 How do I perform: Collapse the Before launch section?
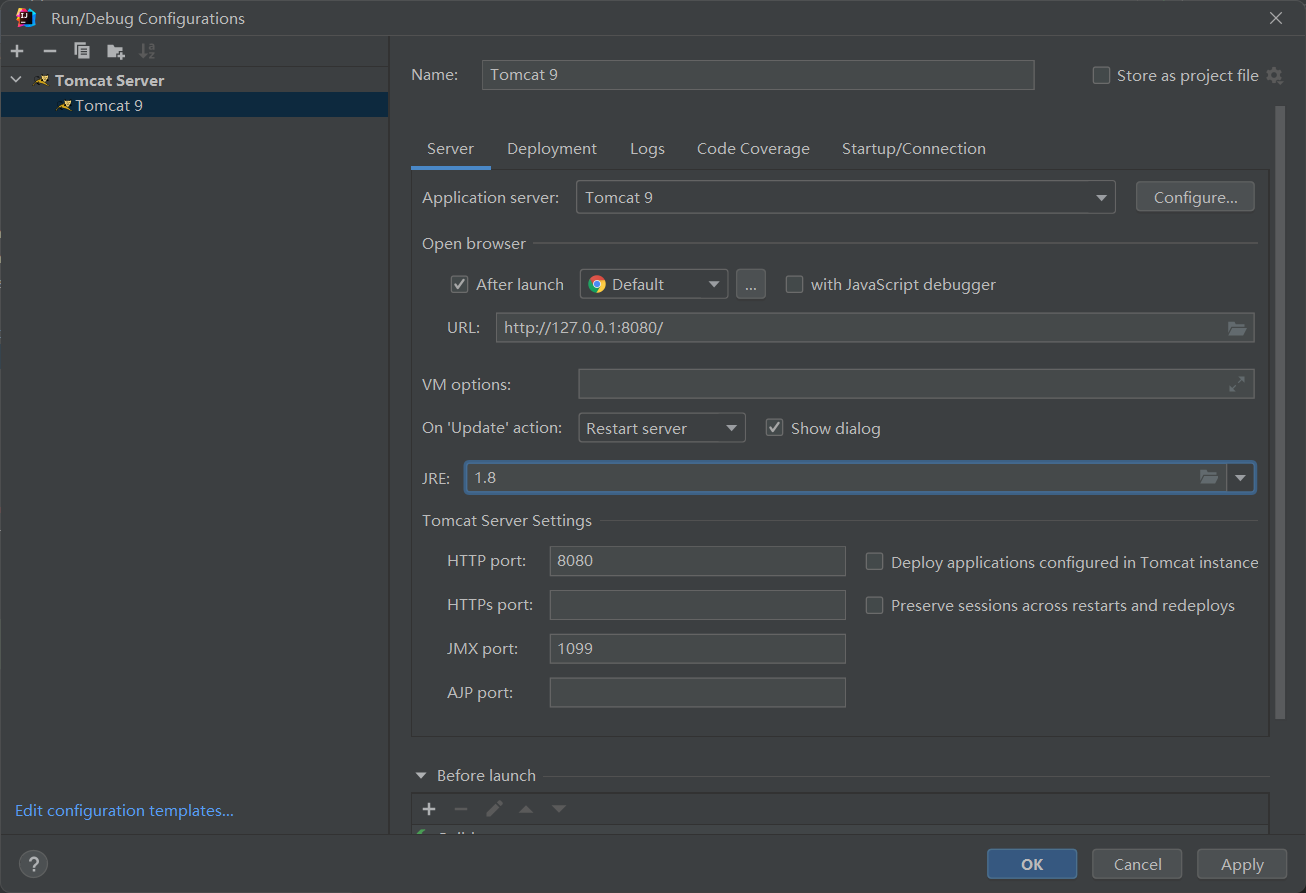pos(419,776)
